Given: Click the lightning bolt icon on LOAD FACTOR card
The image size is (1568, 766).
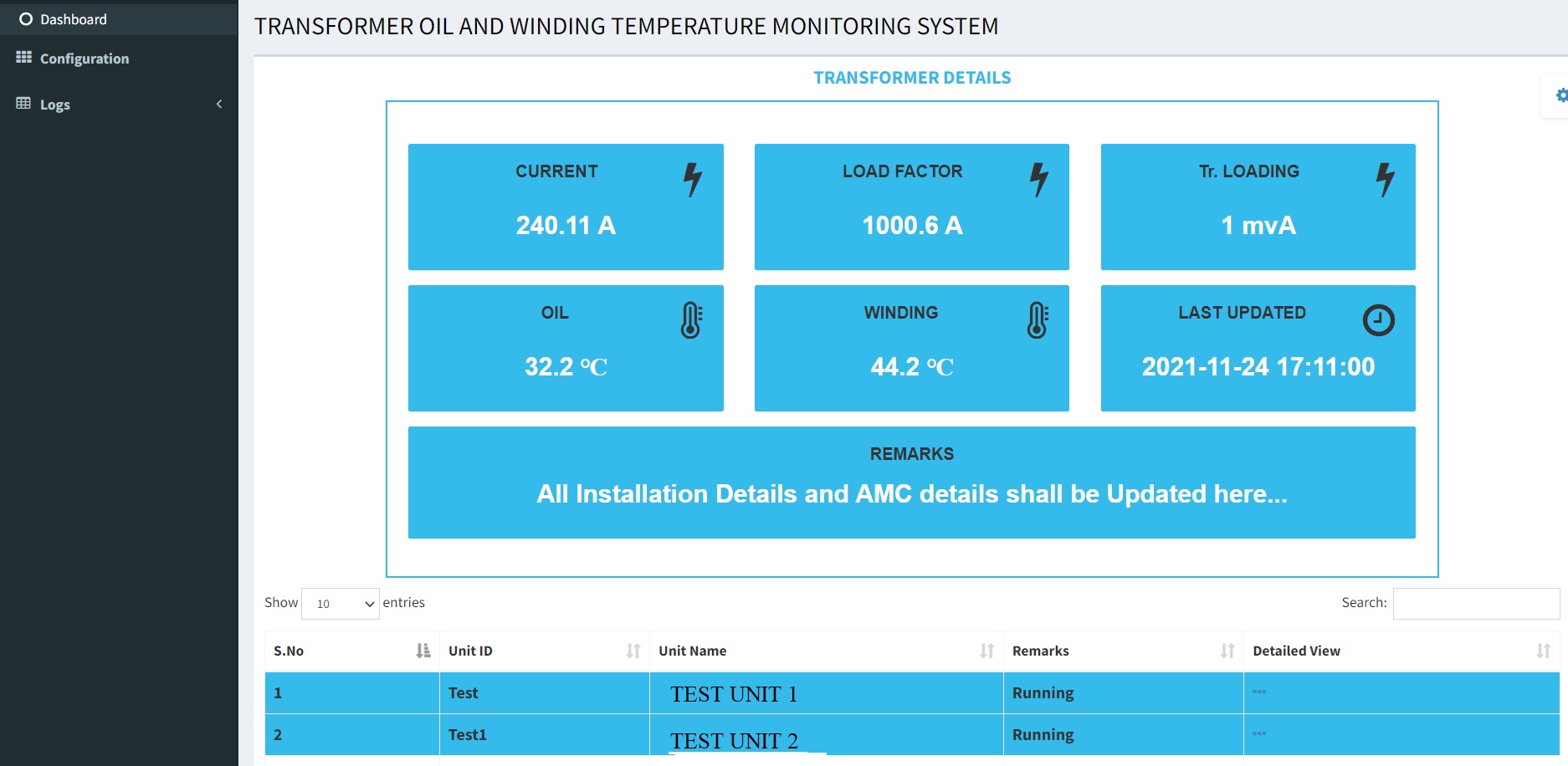Looking at the screenshot, I should point(1038,179).
